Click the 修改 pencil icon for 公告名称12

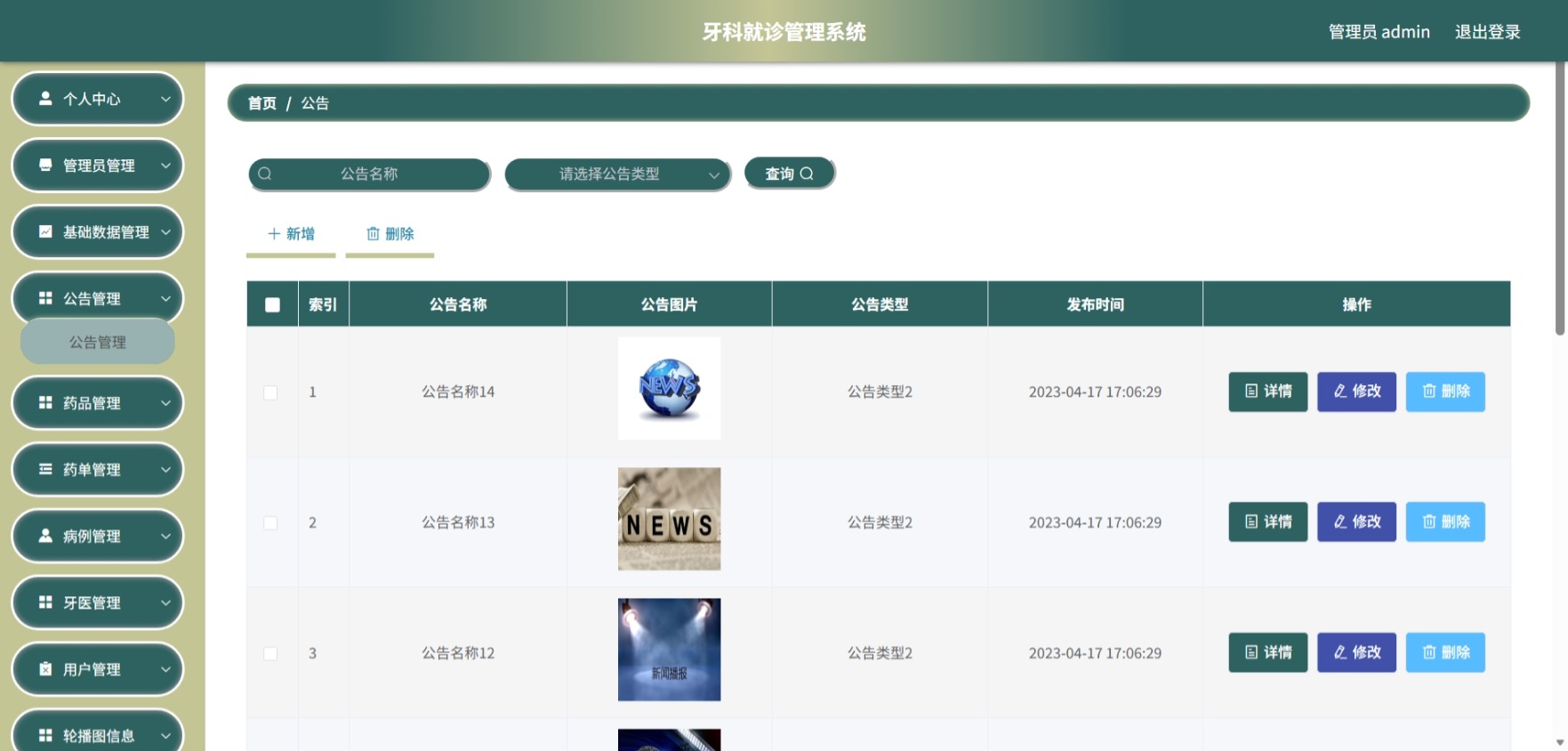(x=1340, y=652)
